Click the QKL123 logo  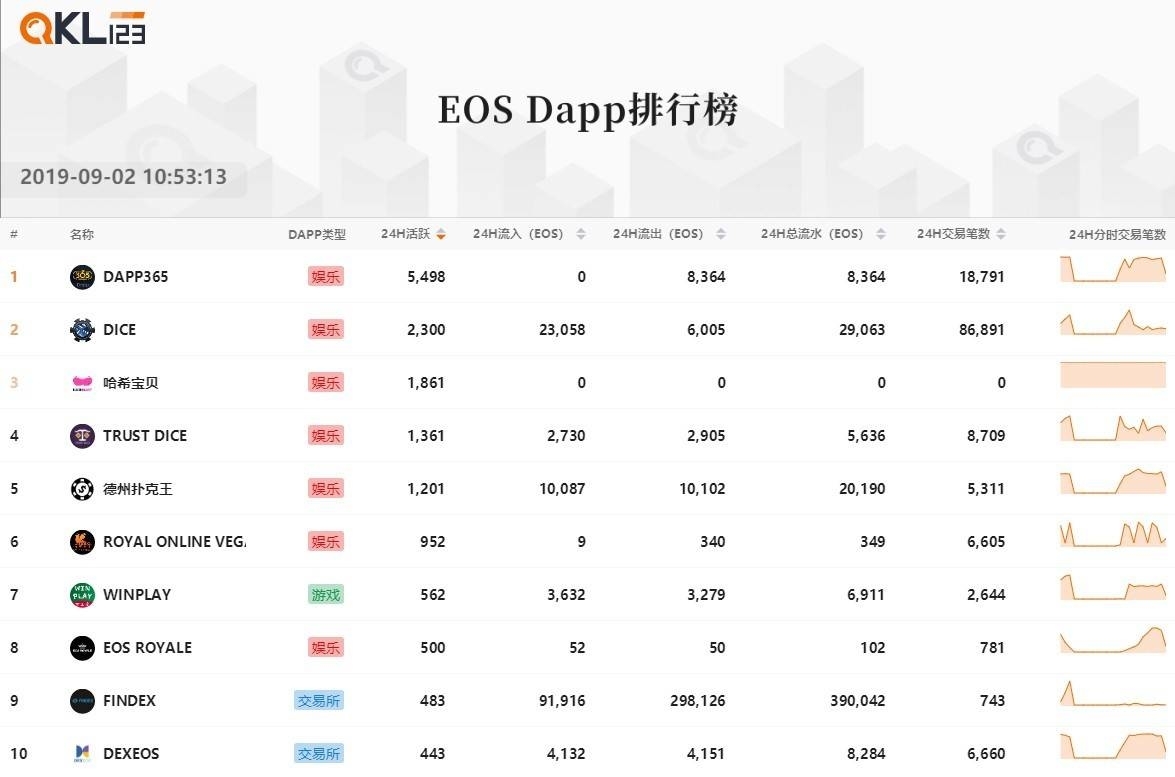click(82, 28)
